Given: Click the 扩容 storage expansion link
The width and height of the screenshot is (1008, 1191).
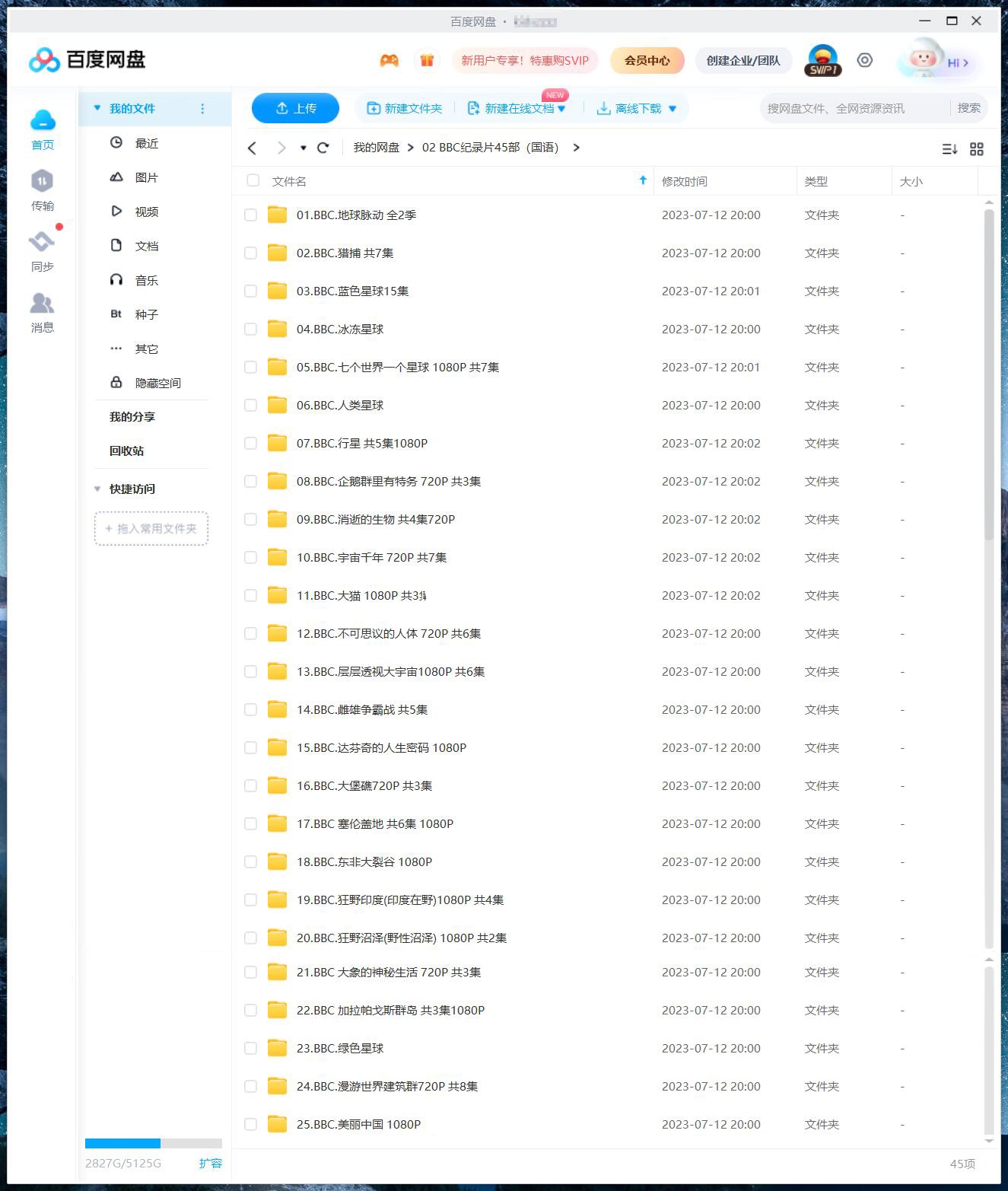Looking at the screenshot, I should tap(211, 1164).
